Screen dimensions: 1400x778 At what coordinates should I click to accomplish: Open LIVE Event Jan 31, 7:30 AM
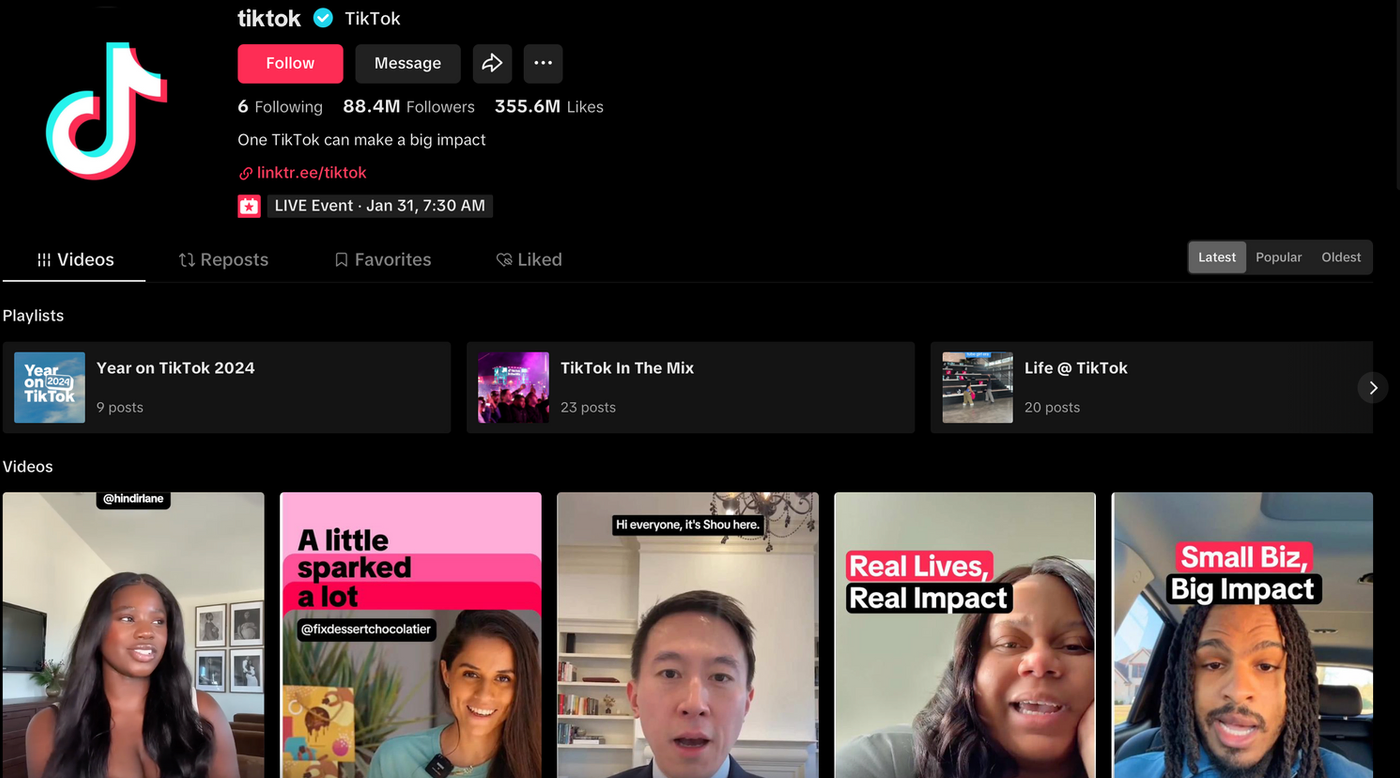coord(380,206)
